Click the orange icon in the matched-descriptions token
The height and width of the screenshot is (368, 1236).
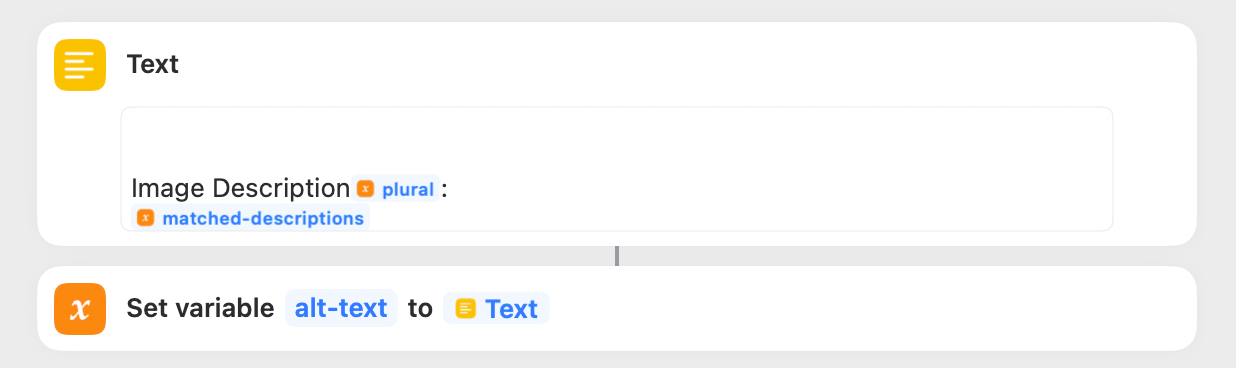(146, 217)
